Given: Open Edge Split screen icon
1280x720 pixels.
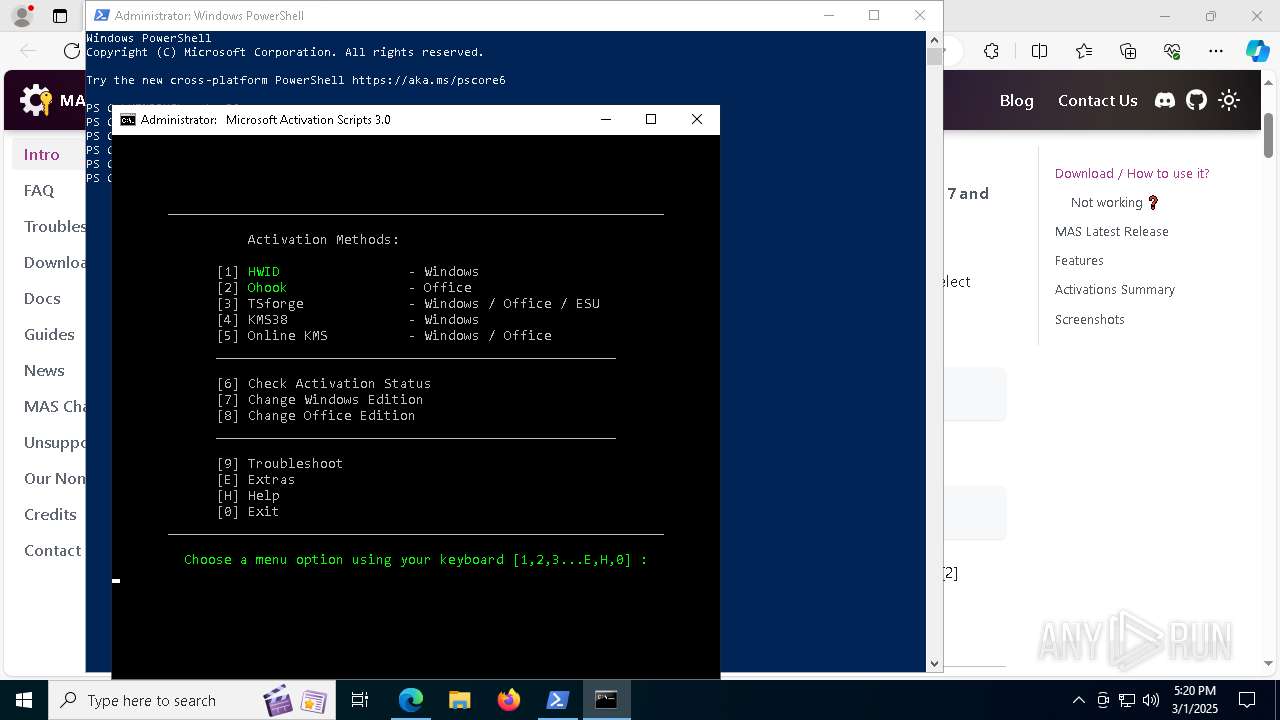Looking at the screenshot, I should click(x=1039, y=51).
